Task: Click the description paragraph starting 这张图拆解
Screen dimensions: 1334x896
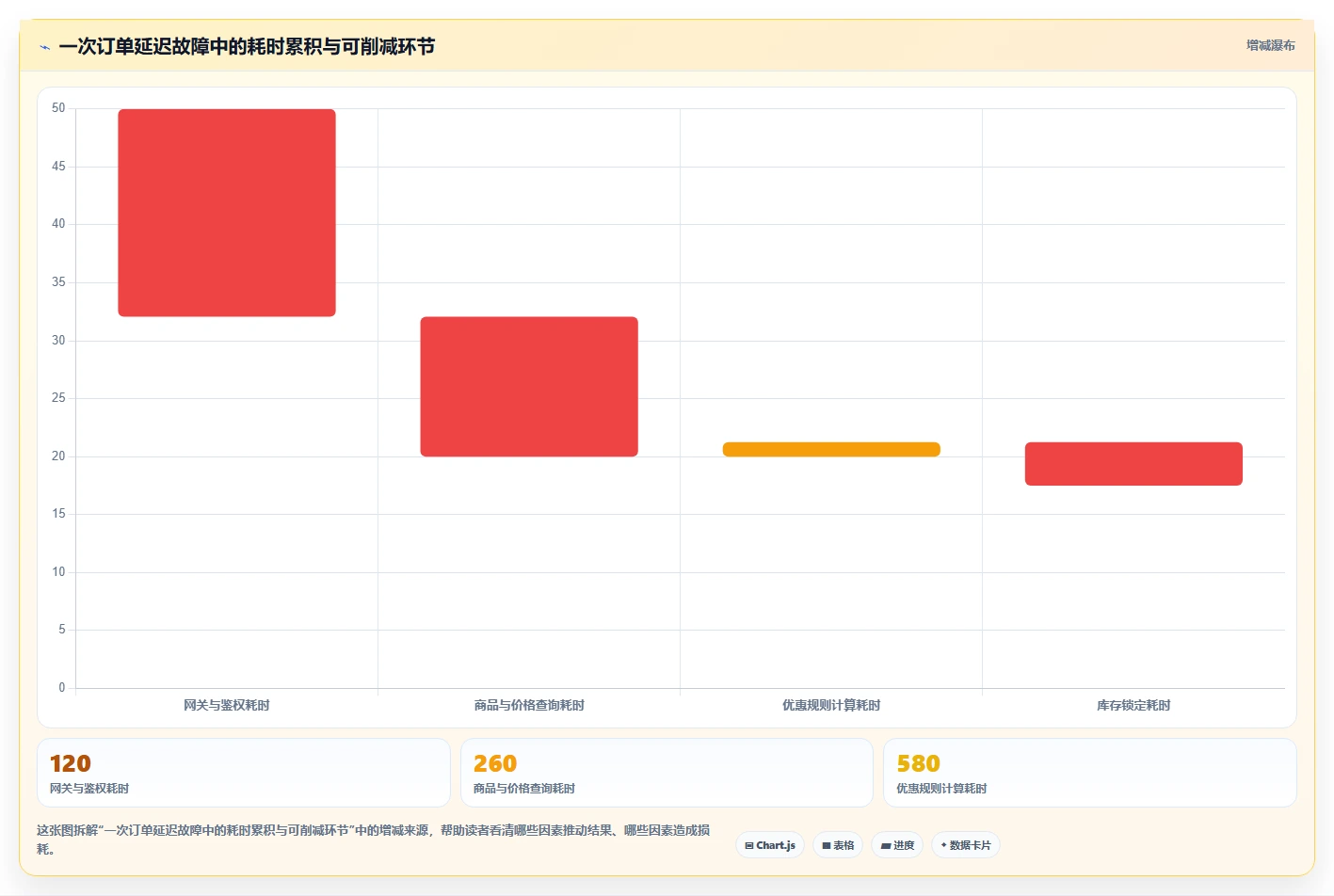Action: click(374, 840)
